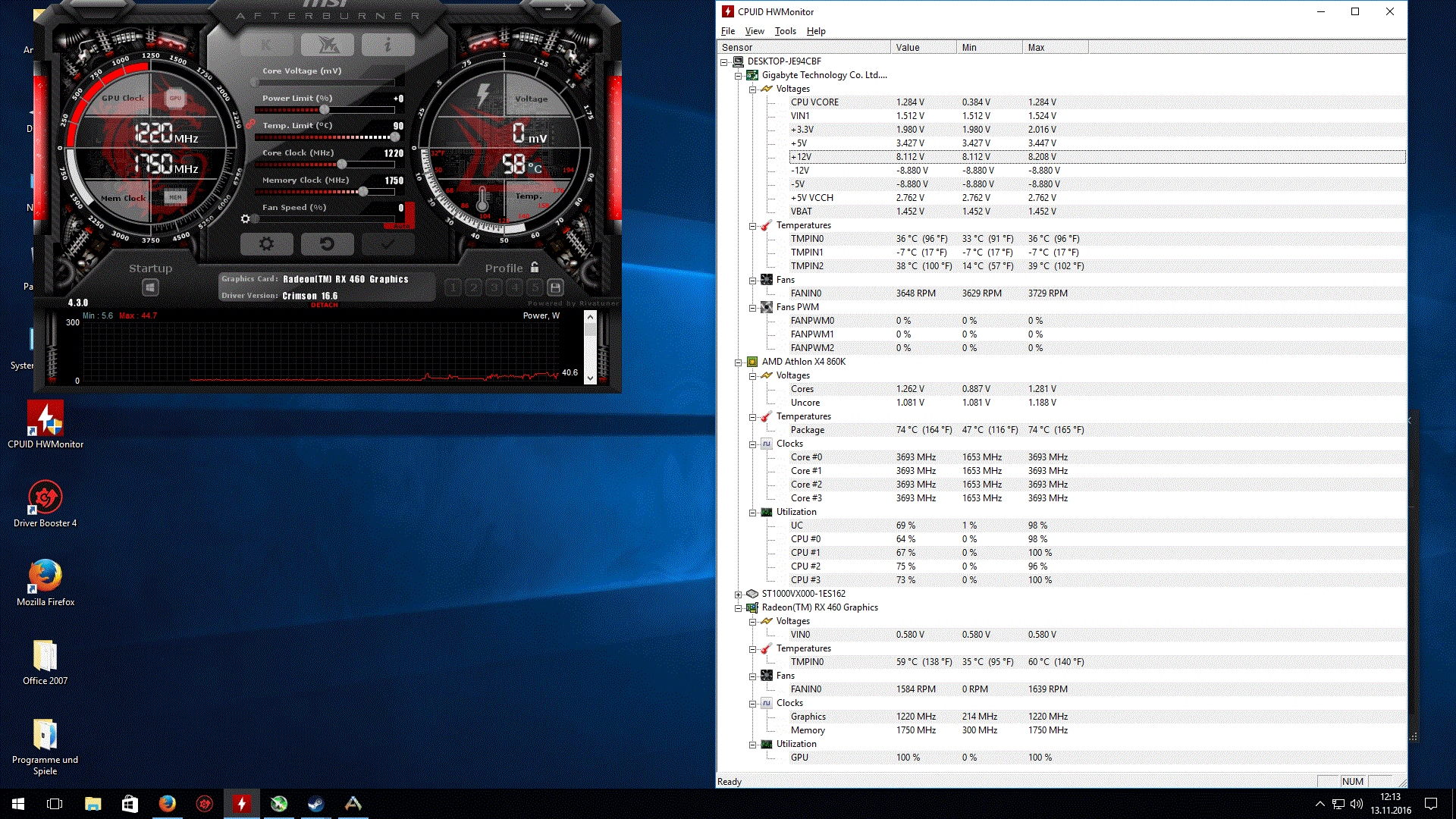Save profile with floppy disk icon
Image resolution: width=1456 pixels, height=819 pixels.
pos(555,287)
